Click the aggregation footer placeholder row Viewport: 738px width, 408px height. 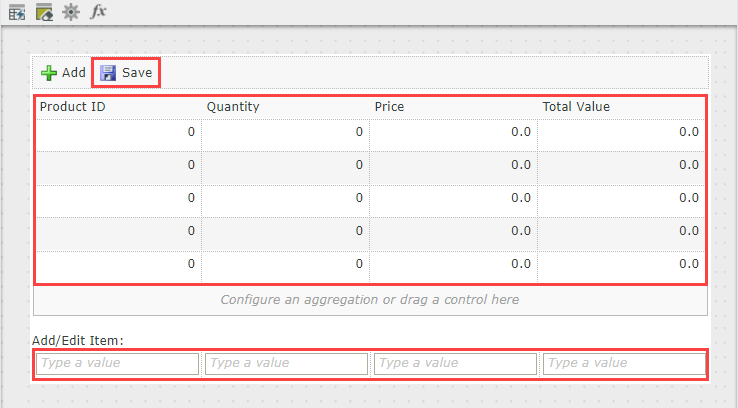[370, 299]
